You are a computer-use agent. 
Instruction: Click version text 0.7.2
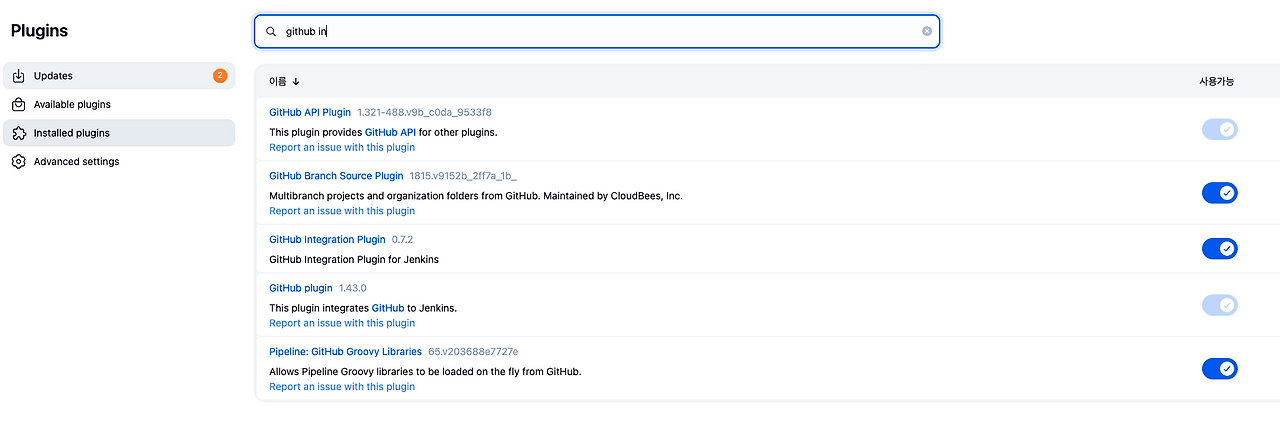tap(402, 240)
